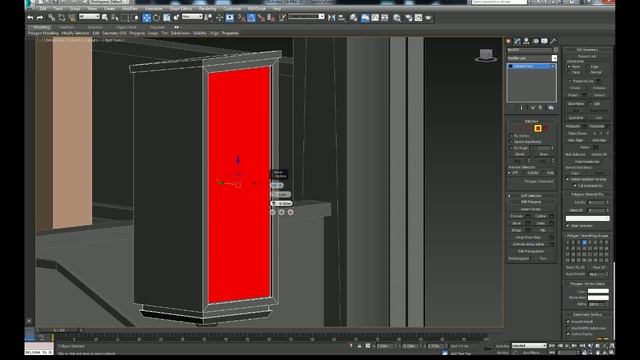Switch to the Object Paint ribbon tab
Viewport: 640px width, 360px height.
coord(126,27)
